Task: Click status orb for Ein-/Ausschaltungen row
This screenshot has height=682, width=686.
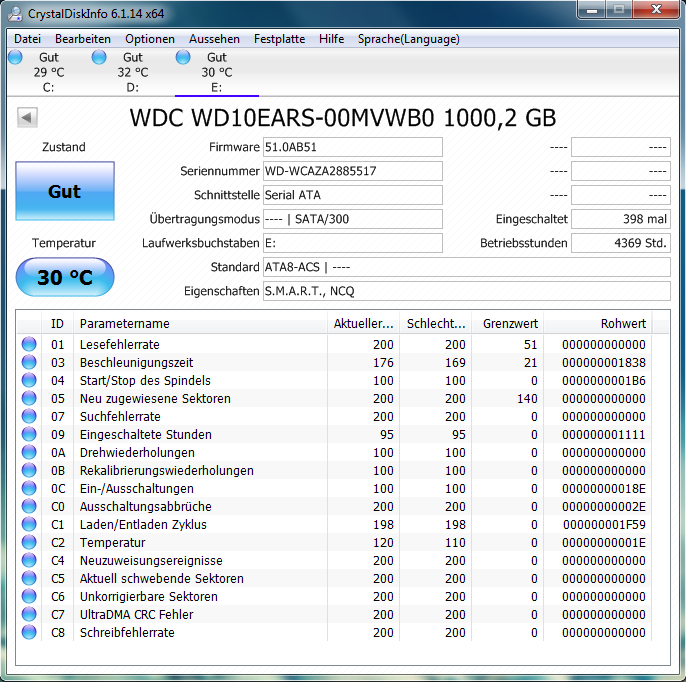Action: (x=29, y=488)
